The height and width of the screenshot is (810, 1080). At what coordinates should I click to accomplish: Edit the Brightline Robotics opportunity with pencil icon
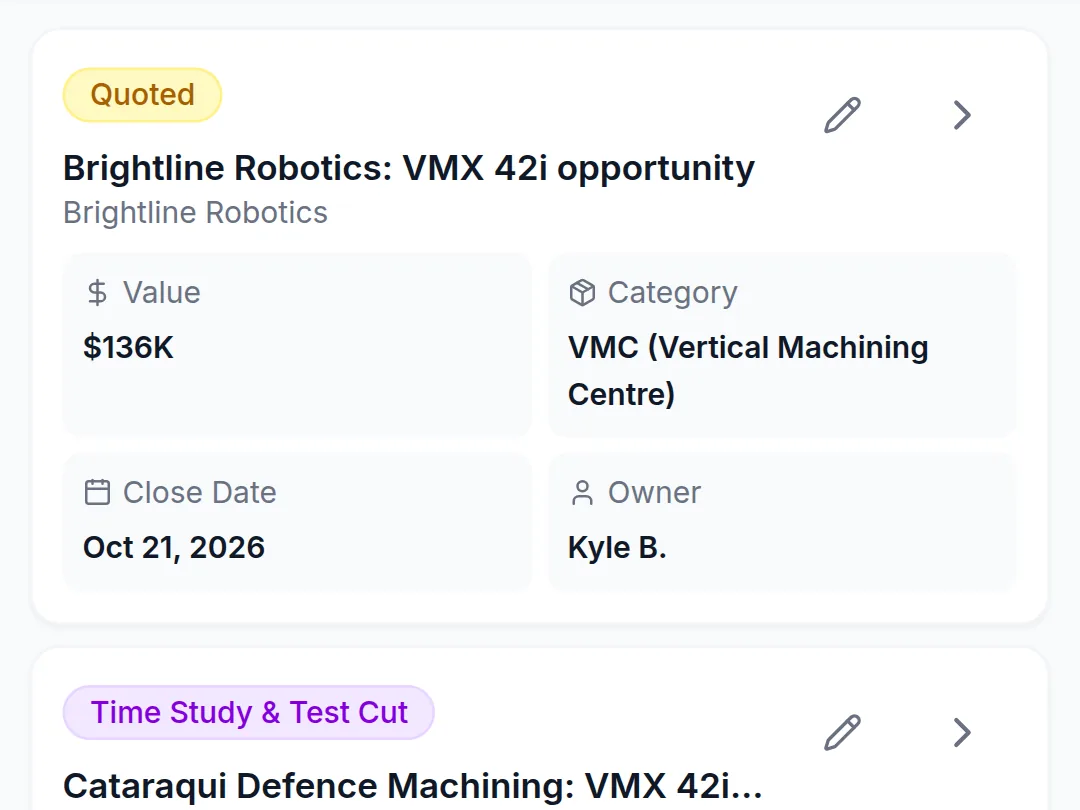tap(842, 115)
